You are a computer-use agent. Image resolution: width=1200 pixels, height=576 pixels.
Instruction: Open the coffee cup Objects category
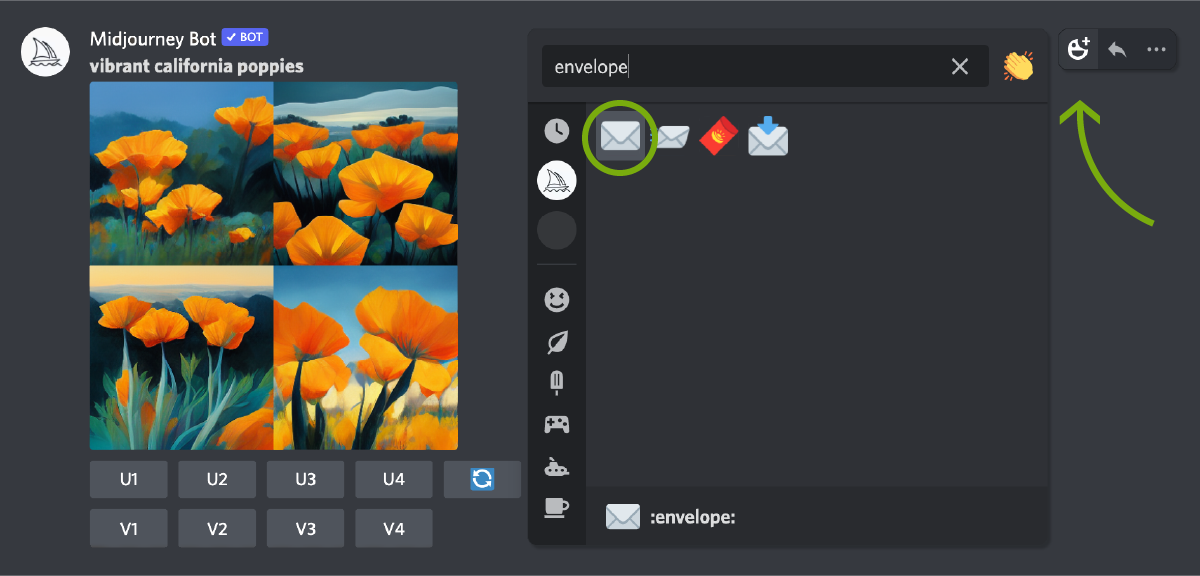[556, 507]
